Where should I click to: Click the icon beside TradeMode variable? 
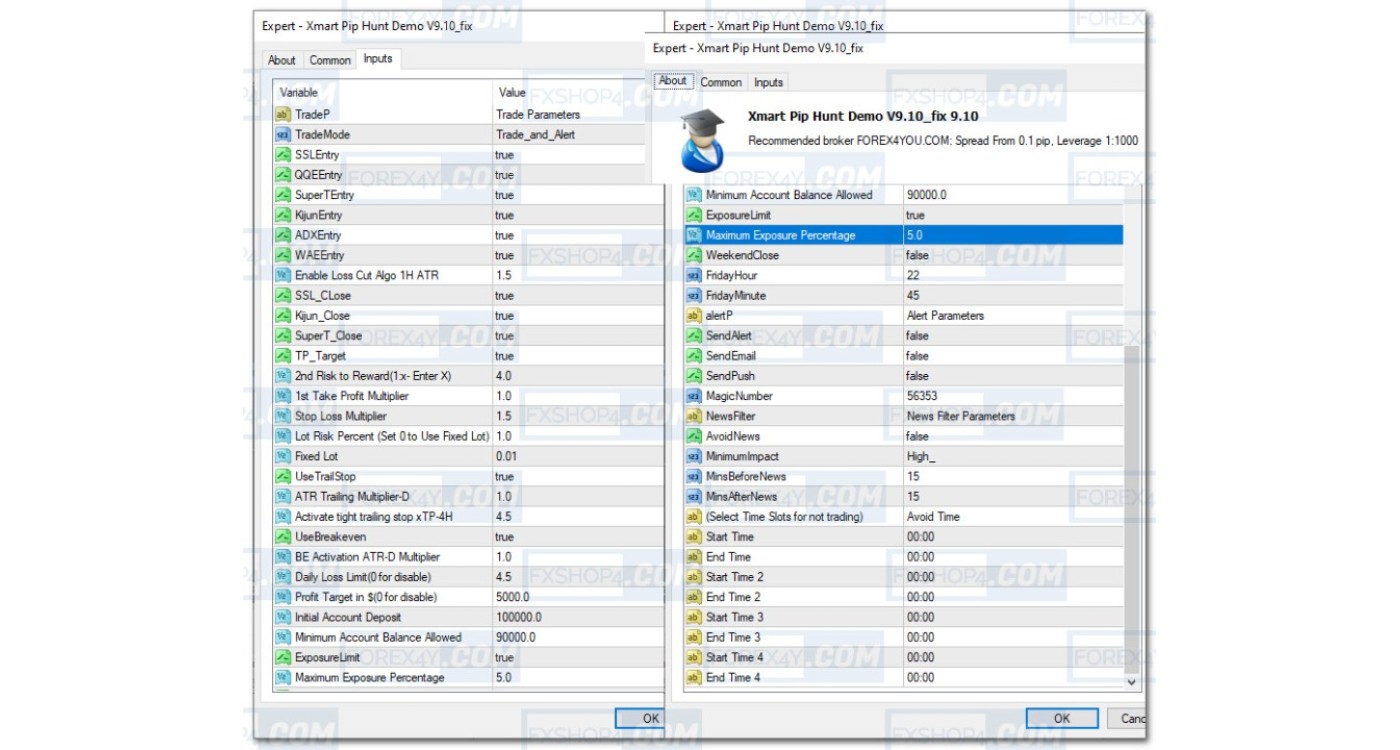pos(282,135)
